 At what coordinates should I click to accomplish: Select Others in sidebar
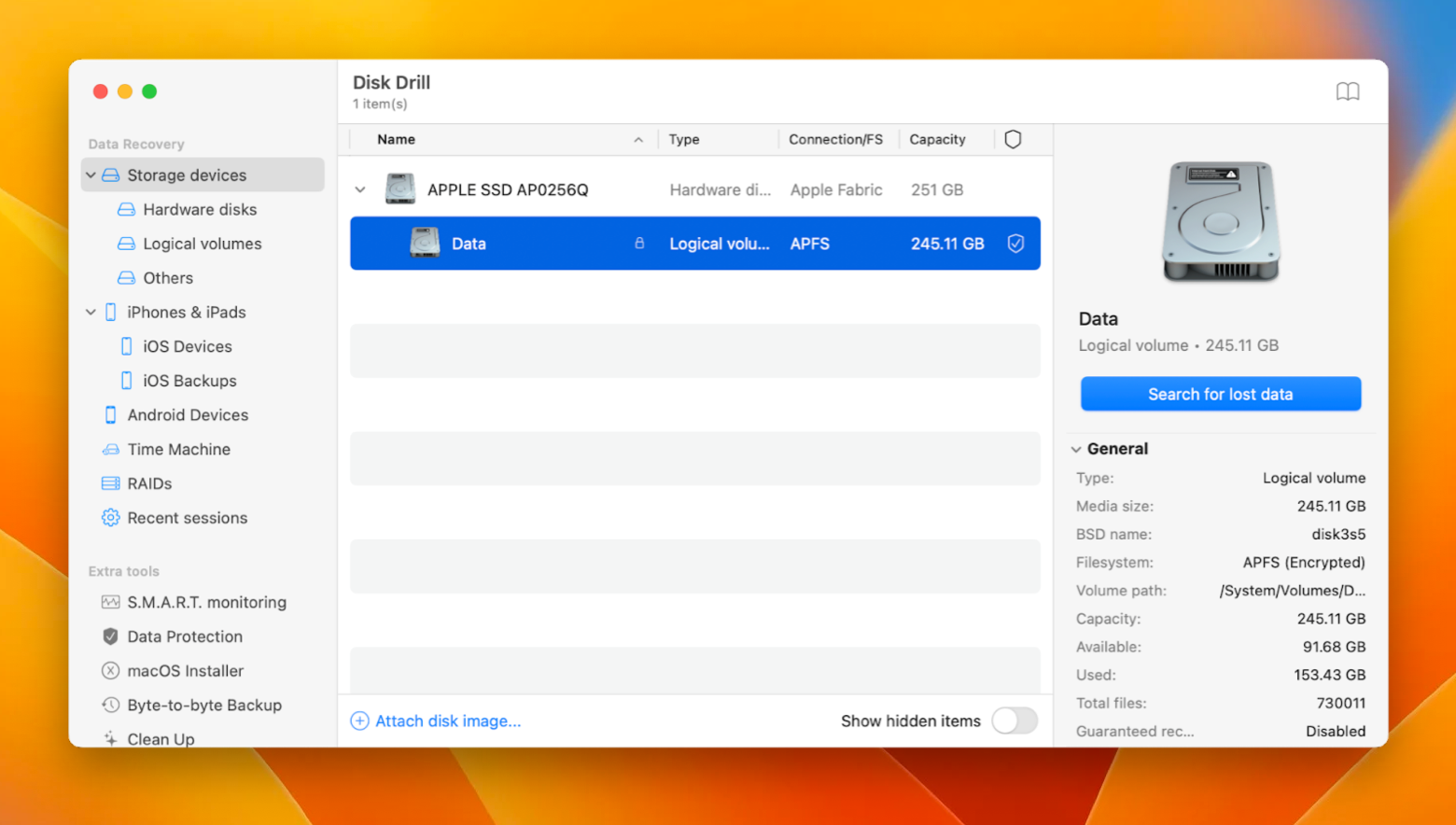coord(168,278)
